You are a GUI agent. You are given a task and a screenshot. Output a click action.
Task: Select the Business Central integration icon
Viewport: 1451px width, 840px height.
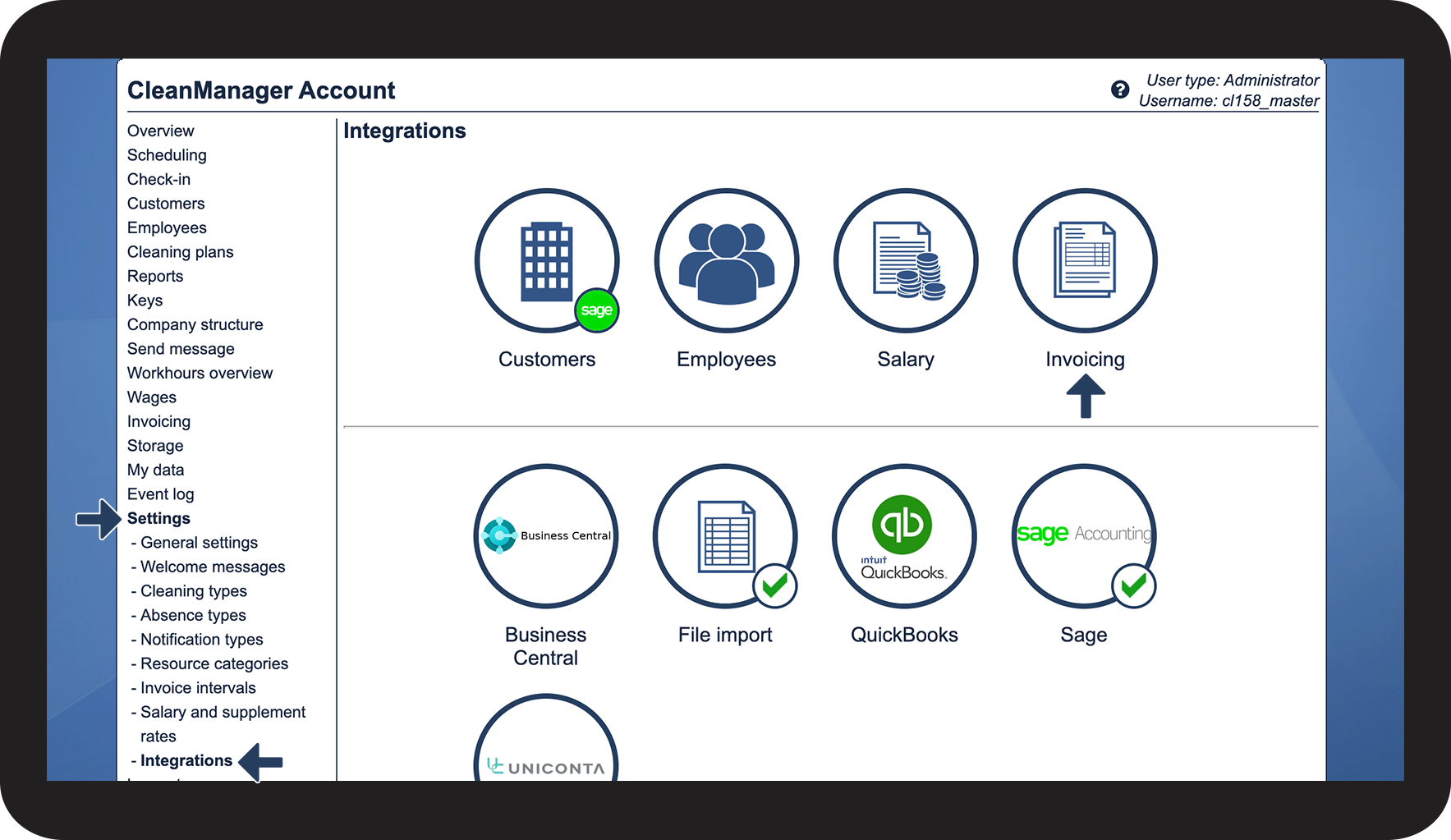click(546, 536)
